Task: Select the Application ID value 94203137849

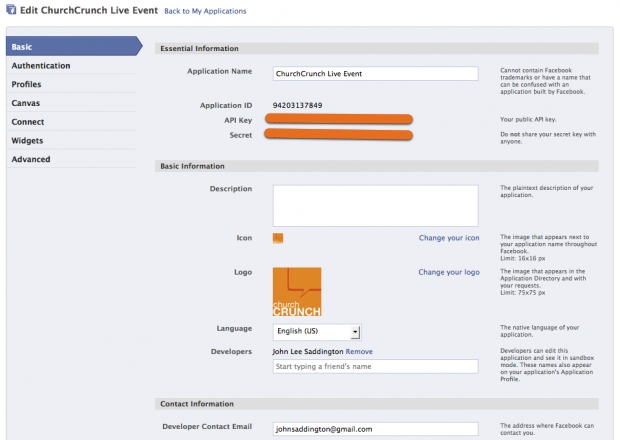Action: click(297, 105)
